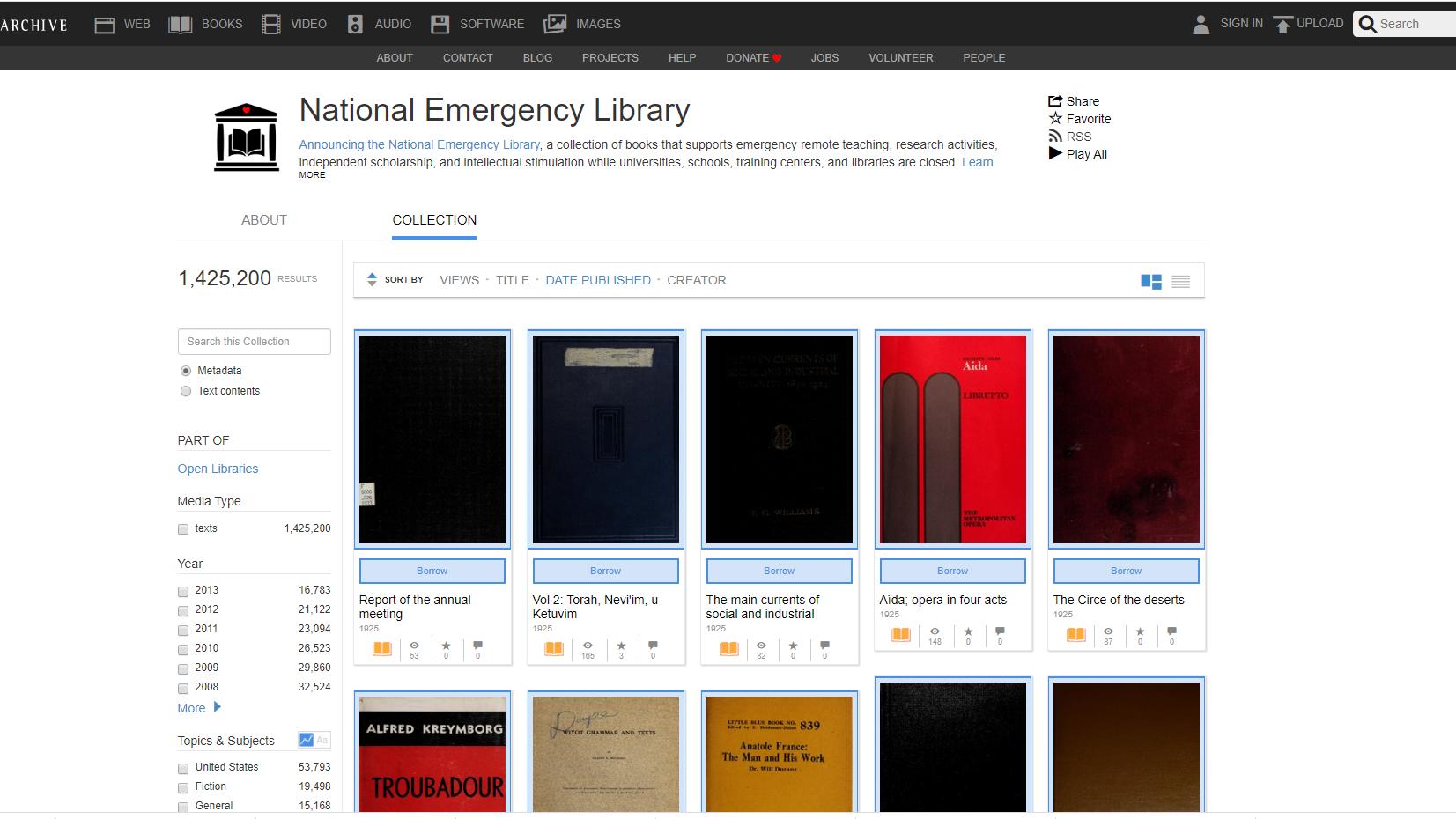Image resolution: width=1456 pixels, height=819 pixels.
Task: Check the 2010 year filter
Action: tap(183, 649)
